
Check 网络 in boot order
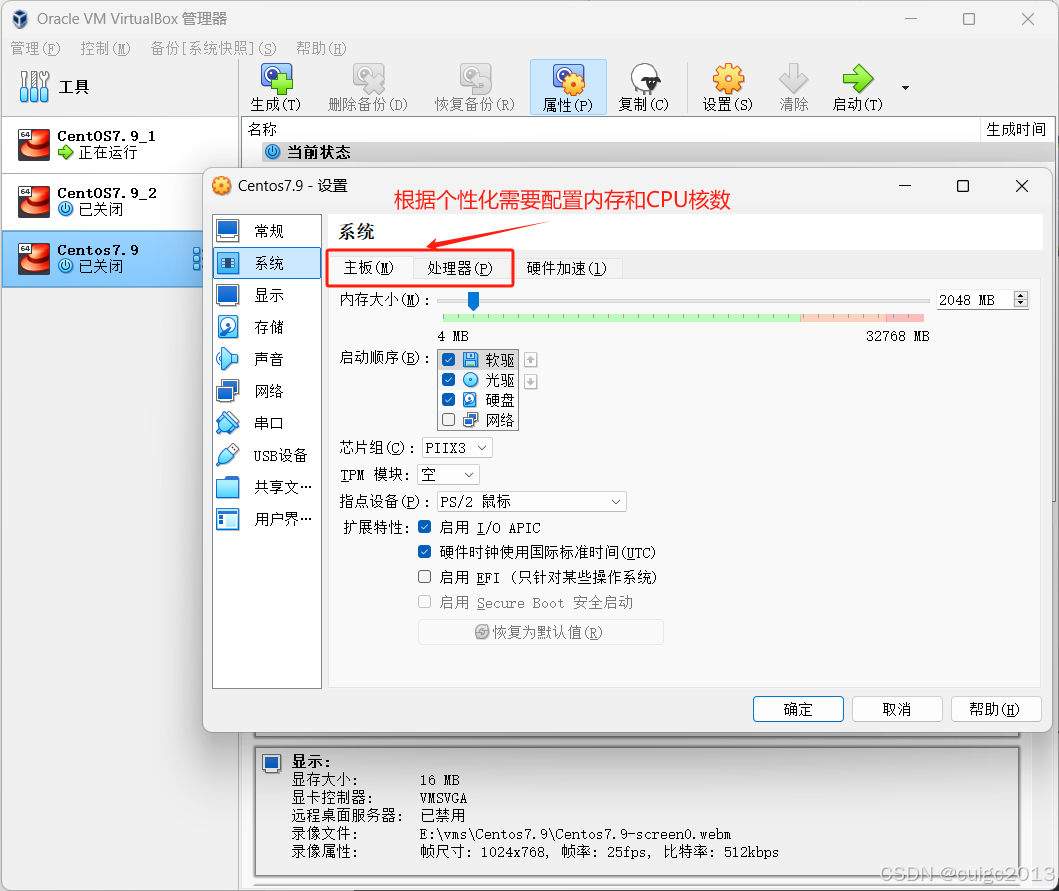(x=448, y=420)
